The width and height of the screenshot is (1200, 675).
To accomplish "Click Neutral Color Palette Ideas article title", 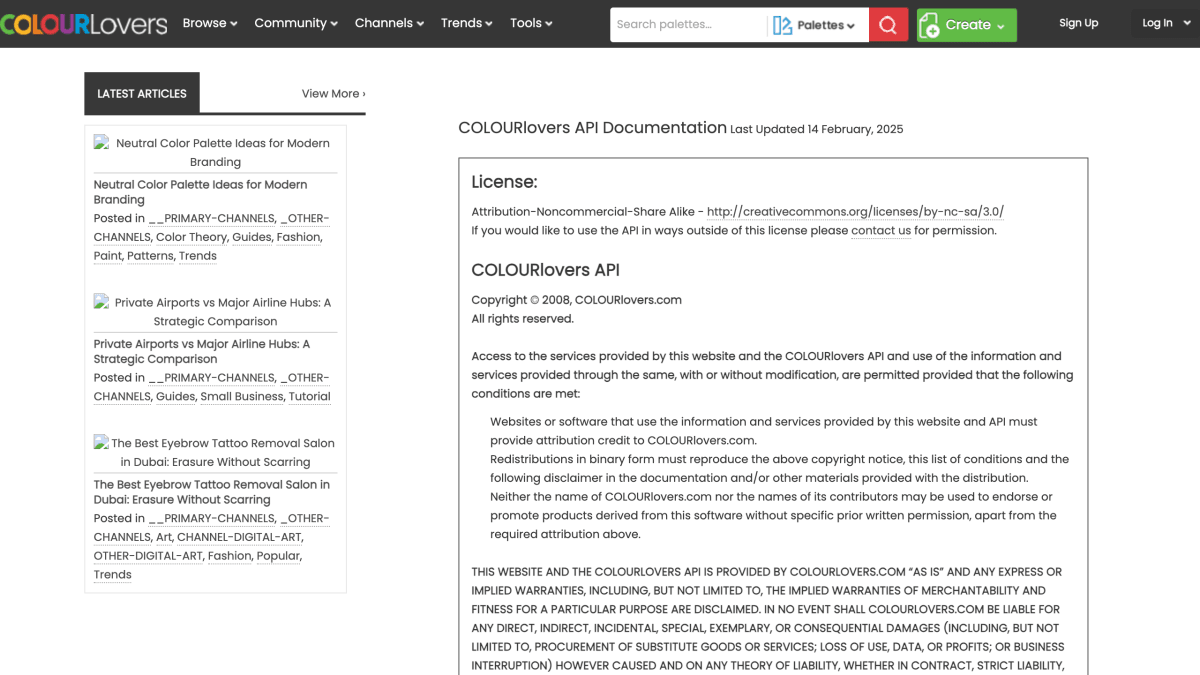I will (200, 192).
